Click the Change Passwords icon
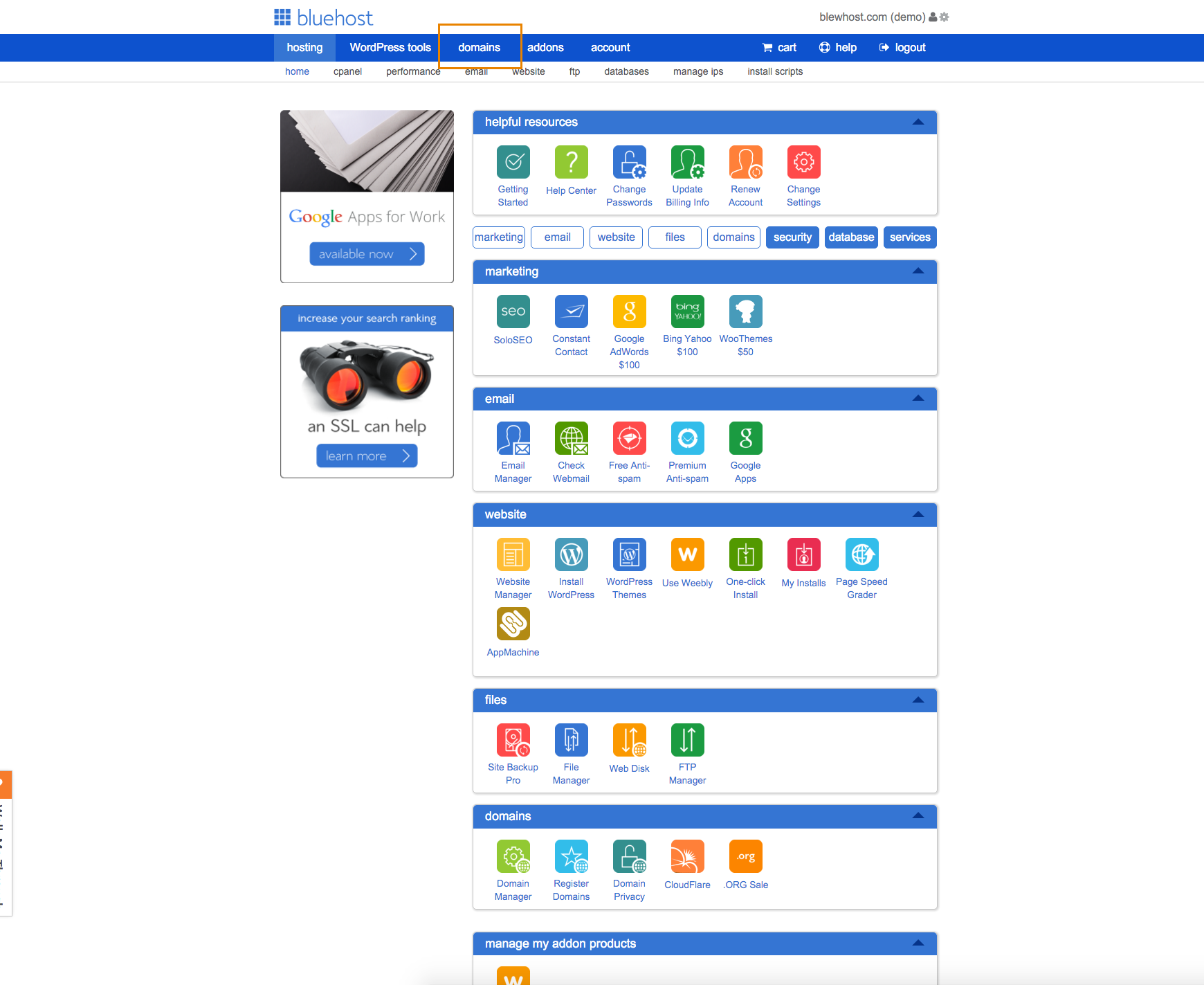The width and height of the screenshot is (1204, 985). [x=629, y=162]
